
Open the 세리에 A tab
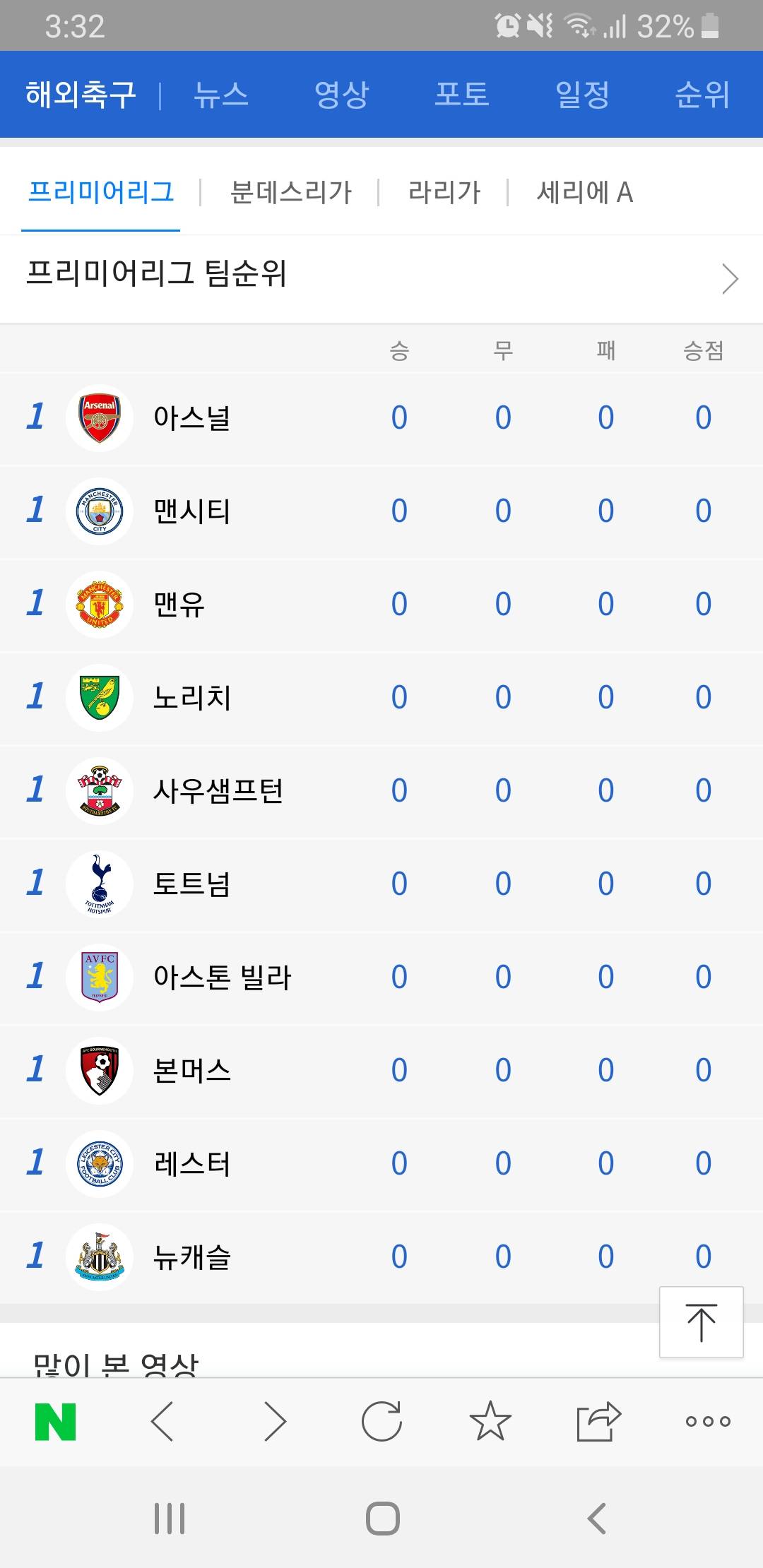coord(584,192)
